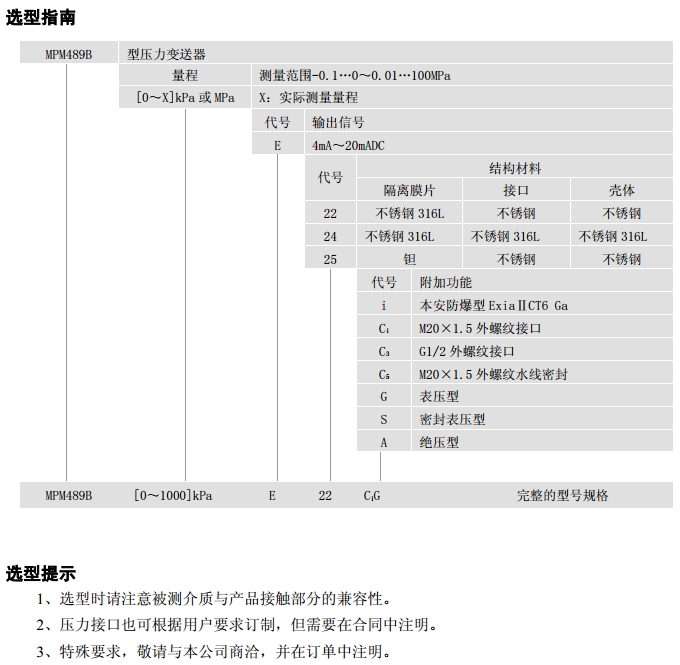This screenshot has width=680, height=665.
Task: Click the G1/2 外螺纹接口 option
Action: coord(467,351)
